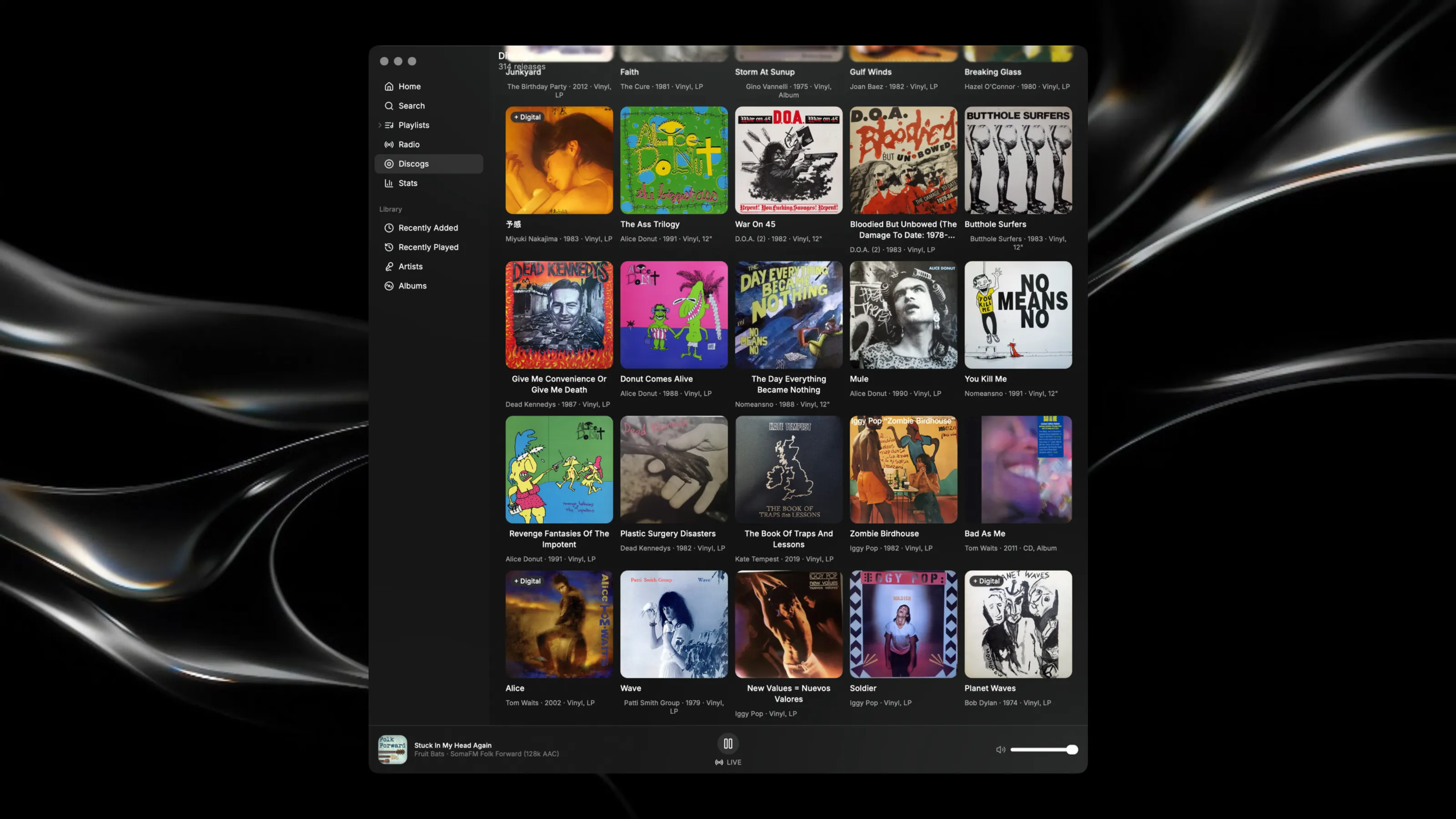Click the Breaking Glass title text
This screenshot has width=1456, height=819.
click(992, 72)
